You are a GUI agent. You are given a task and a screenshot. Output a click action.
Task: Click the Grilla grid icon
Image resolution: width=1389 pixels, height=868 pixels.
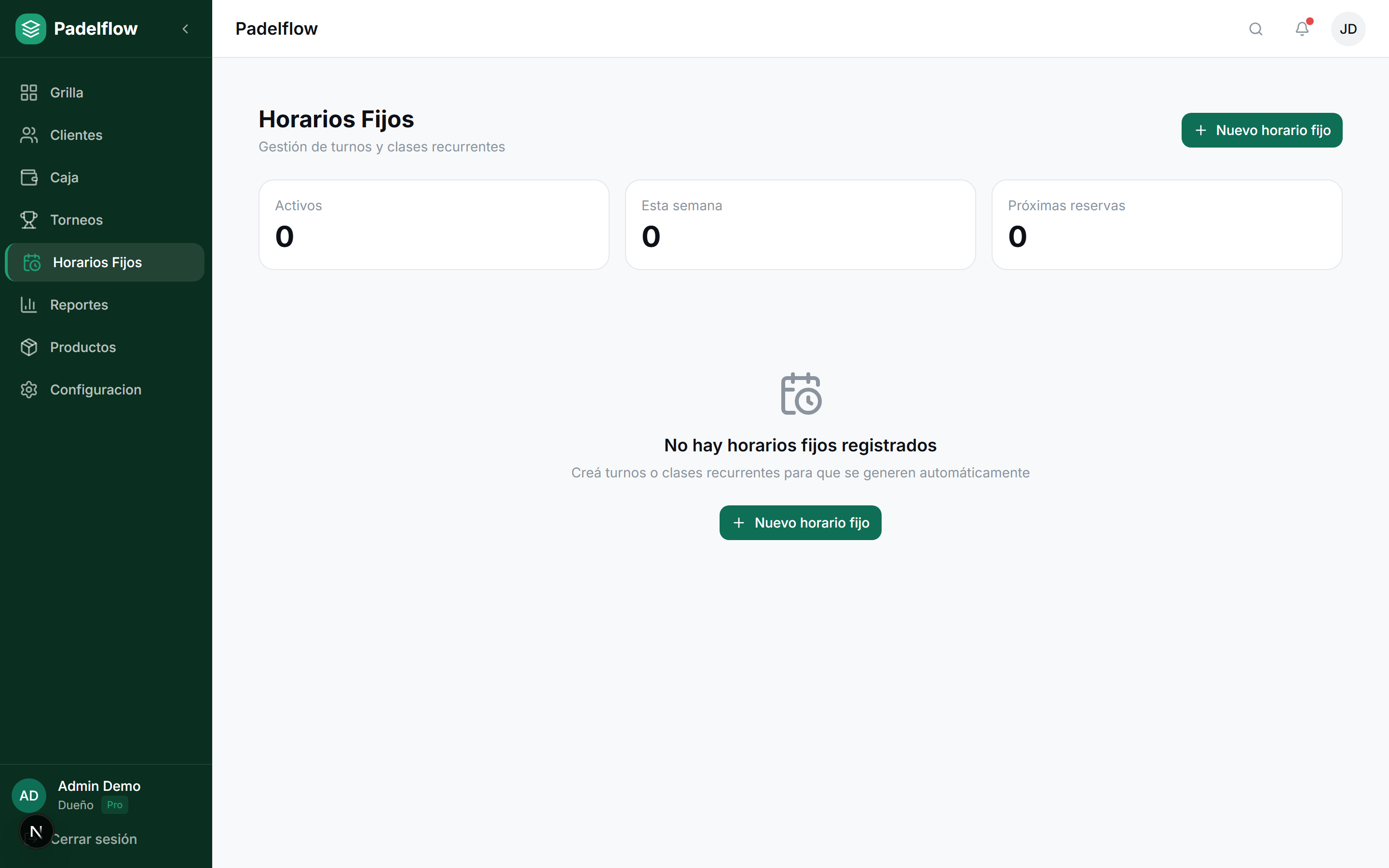(x=29, y=93)
